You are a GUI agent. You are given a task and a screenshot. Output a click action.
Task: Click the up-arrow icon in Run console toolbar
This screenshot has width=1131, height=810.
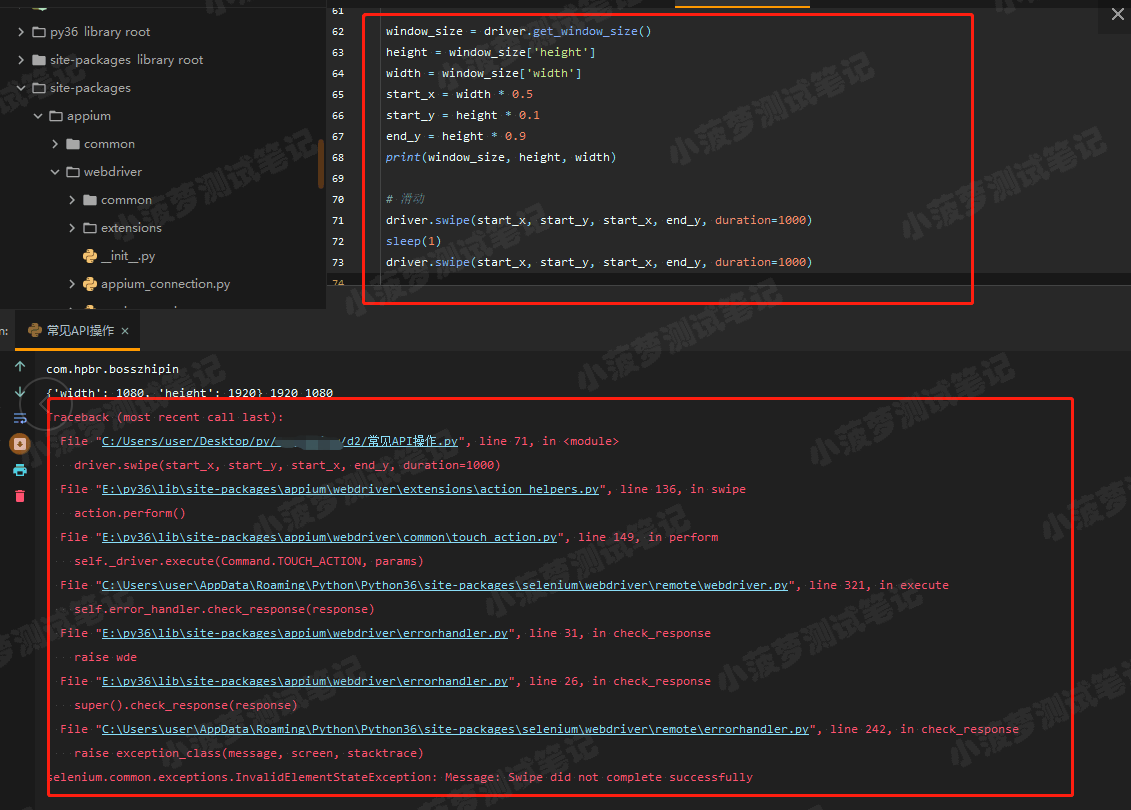[x=20, y=366]
